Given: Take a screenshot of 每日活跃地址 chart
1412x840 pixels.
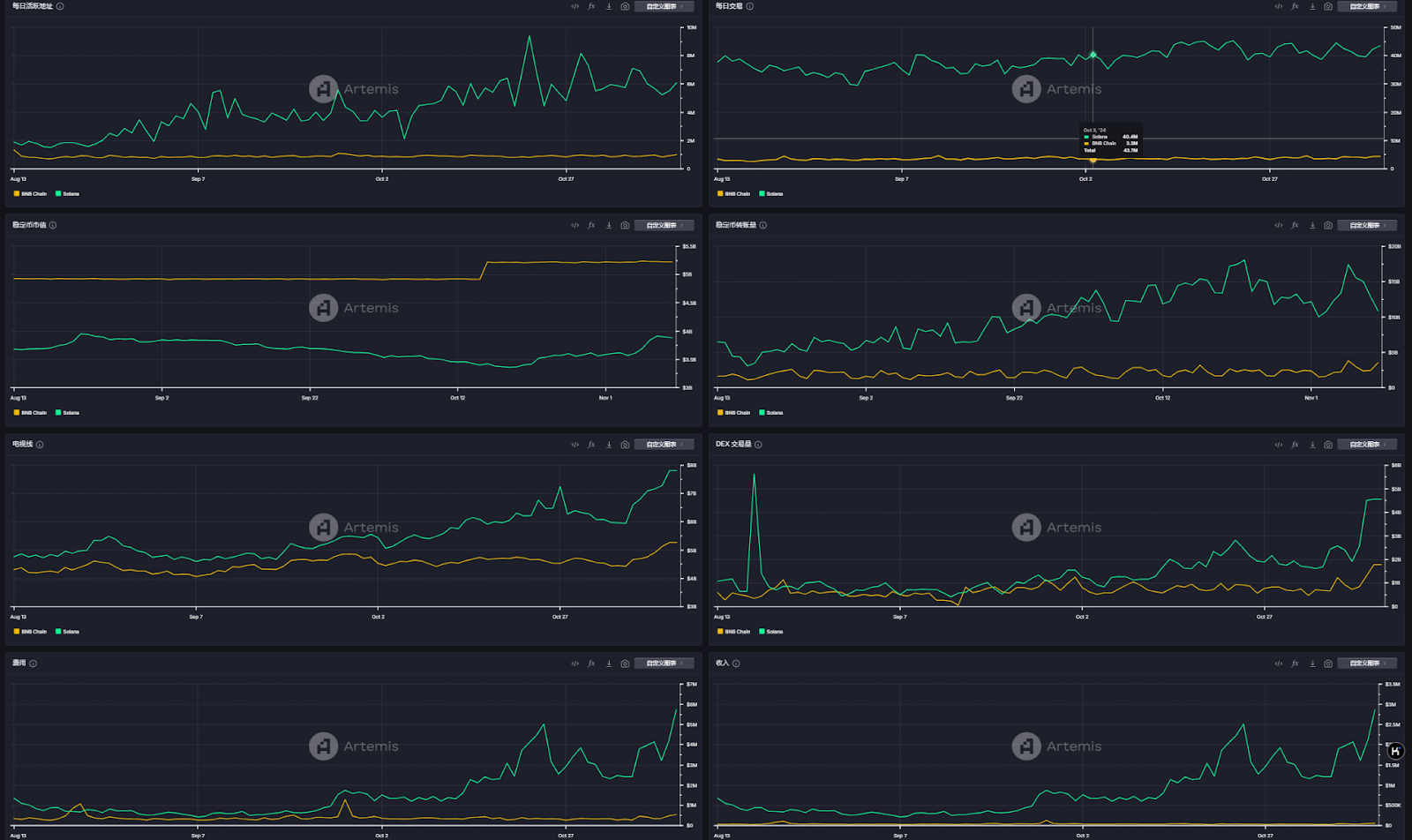Looking at the screenshot, I should coord(625,6).
